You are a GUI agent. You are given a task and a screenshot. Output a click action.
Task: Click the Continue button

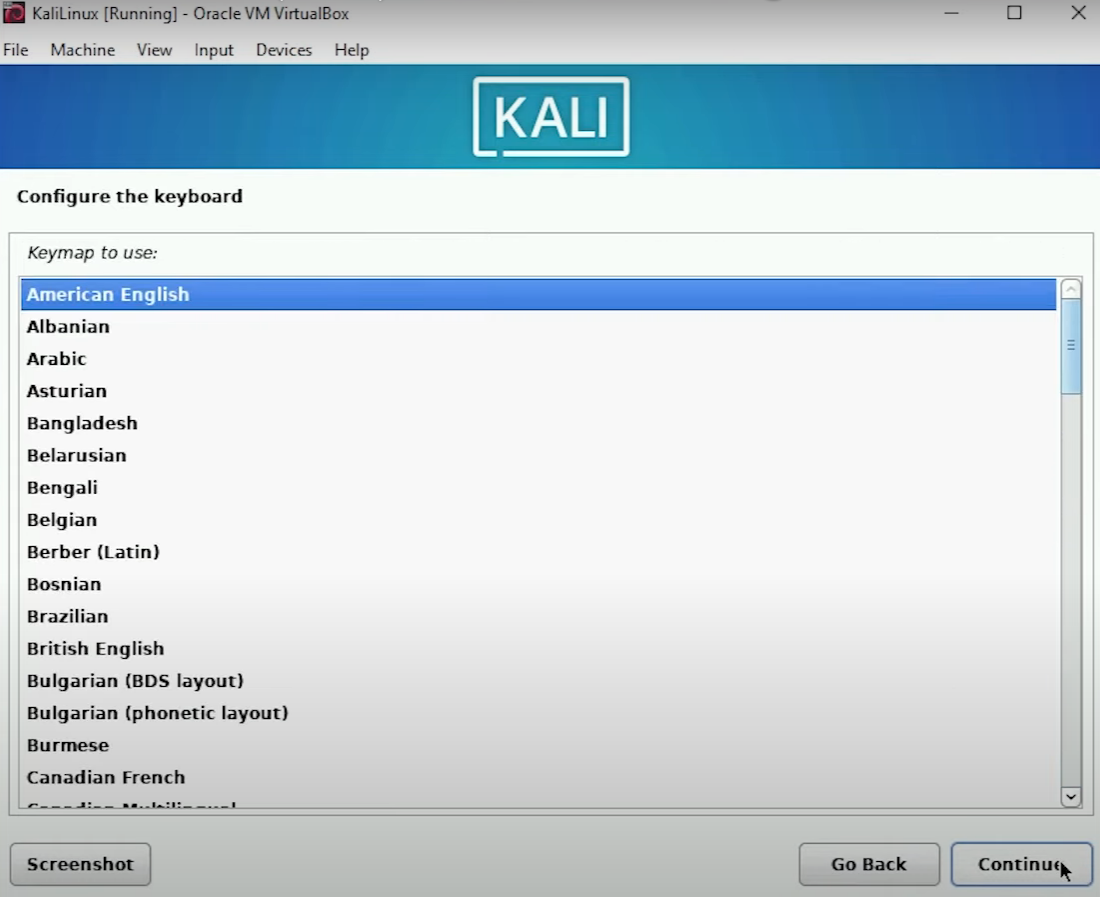coord(1021,864)
